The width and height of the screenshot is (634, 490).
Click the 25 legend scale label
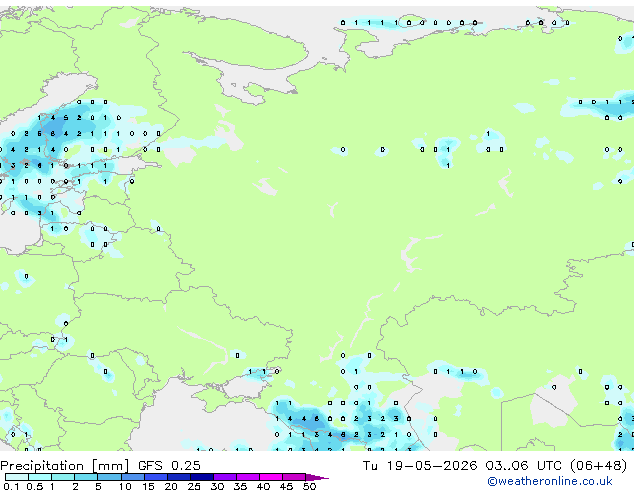(194, 486)
